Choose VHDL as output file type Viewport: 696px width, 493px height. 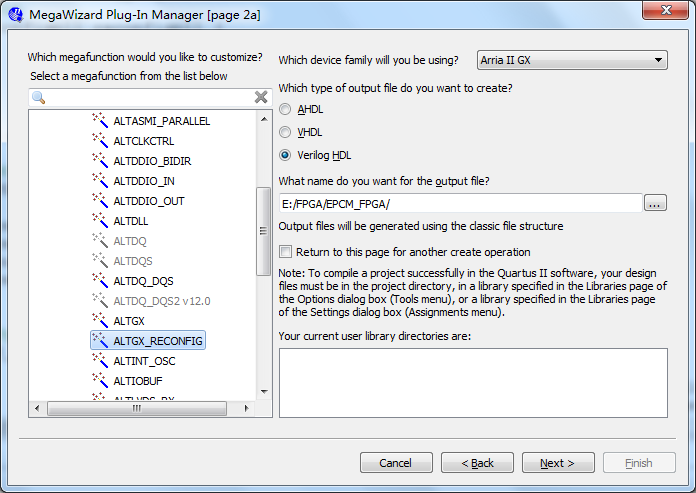tap(286, 132)
